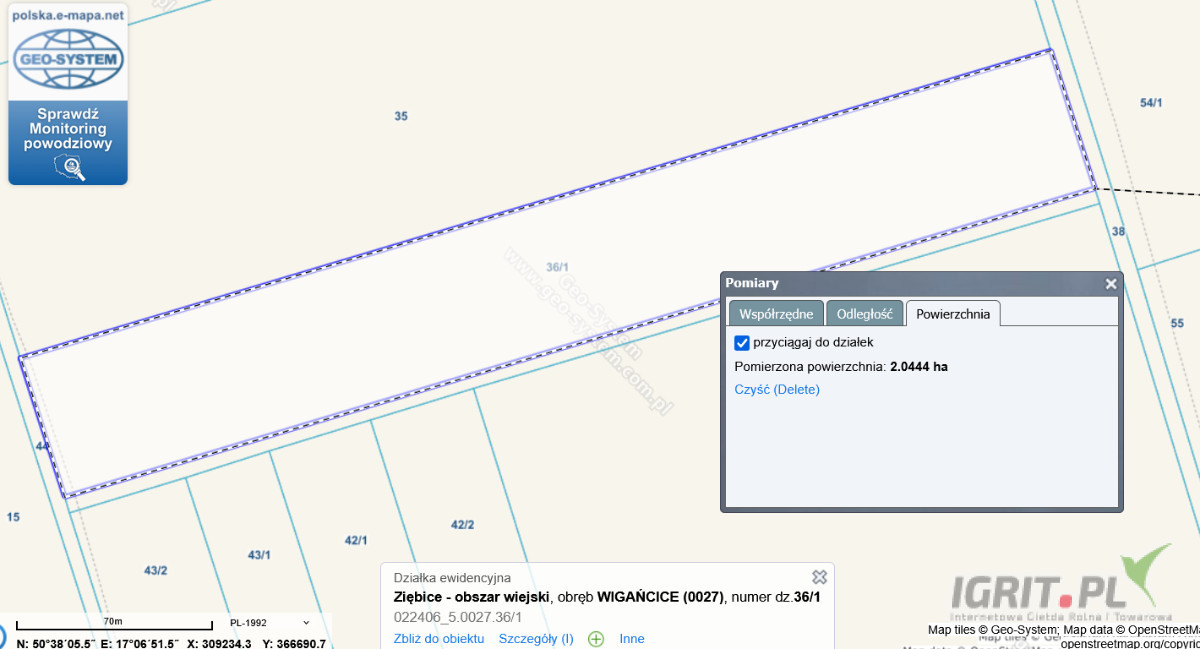The width and height of the screenshot is (1200, 649).
Task: Open the Inne link
Action: (x=632, y=638)
